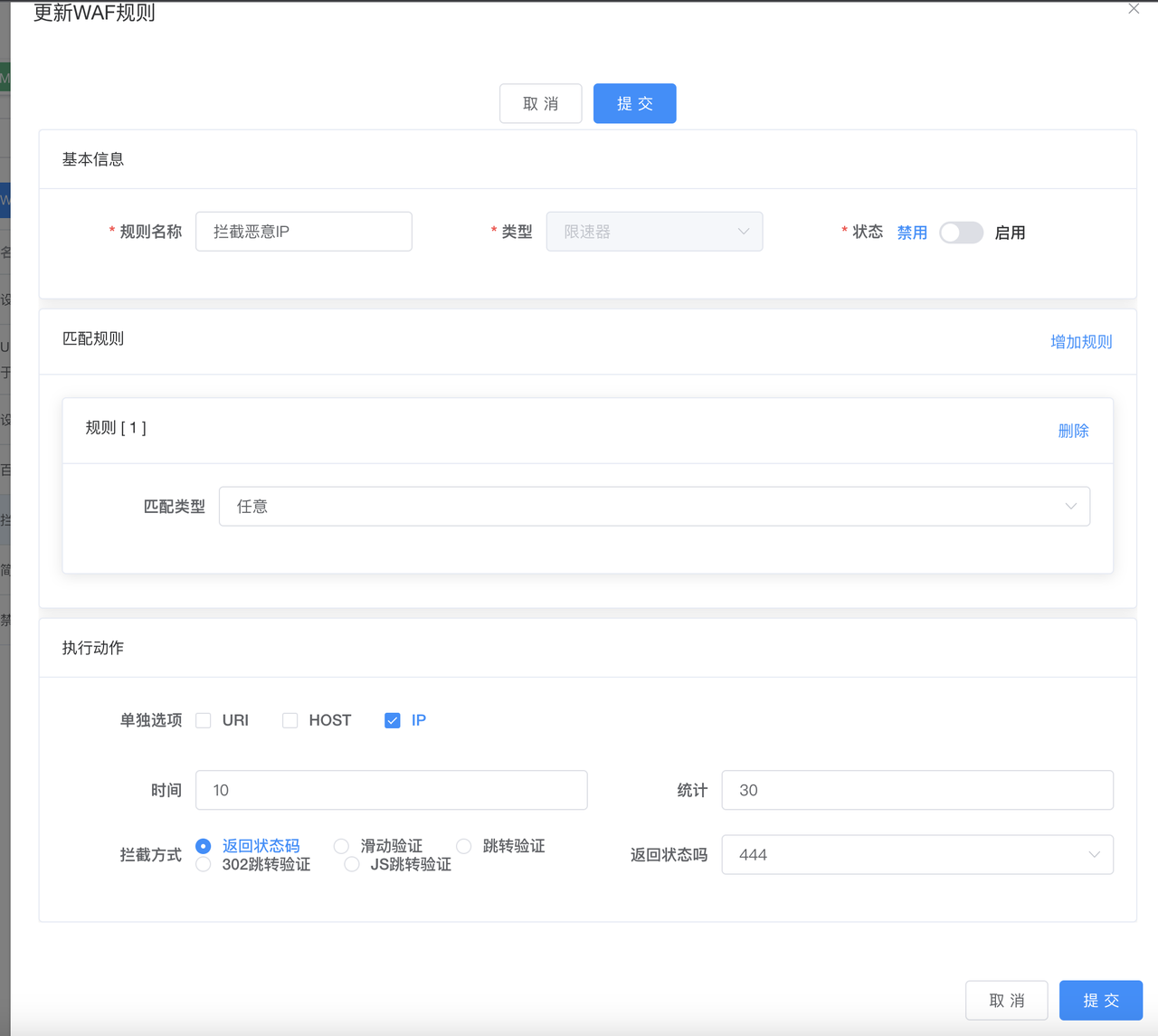Click the 规则名称 input field
Screen dimensions: 1158x1036
pyautogui.click(x=304, y=232)
